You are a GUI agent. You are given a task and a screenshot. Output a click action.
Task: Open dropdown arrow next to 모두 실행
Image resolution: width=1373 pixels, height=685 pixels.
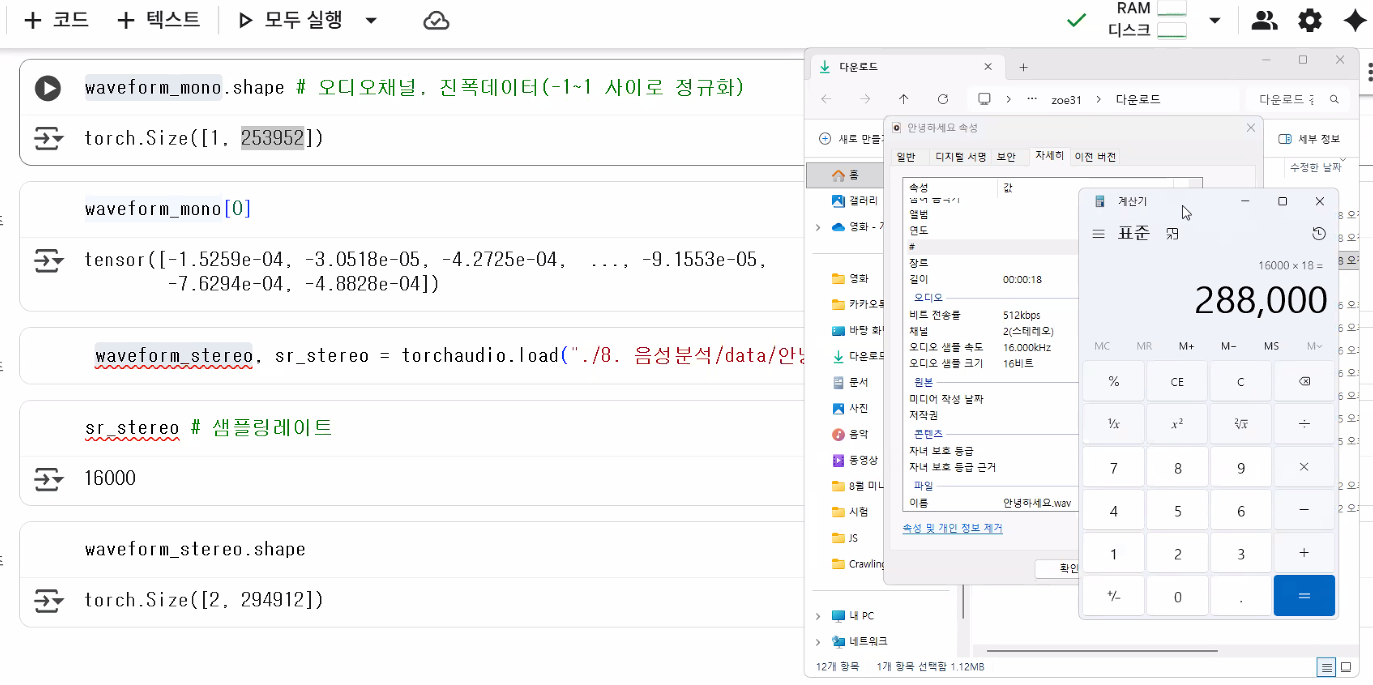click(x=371, y=21)
